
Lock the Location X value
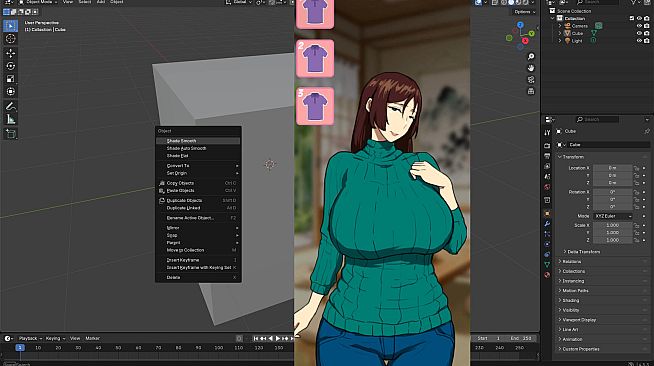636,168
